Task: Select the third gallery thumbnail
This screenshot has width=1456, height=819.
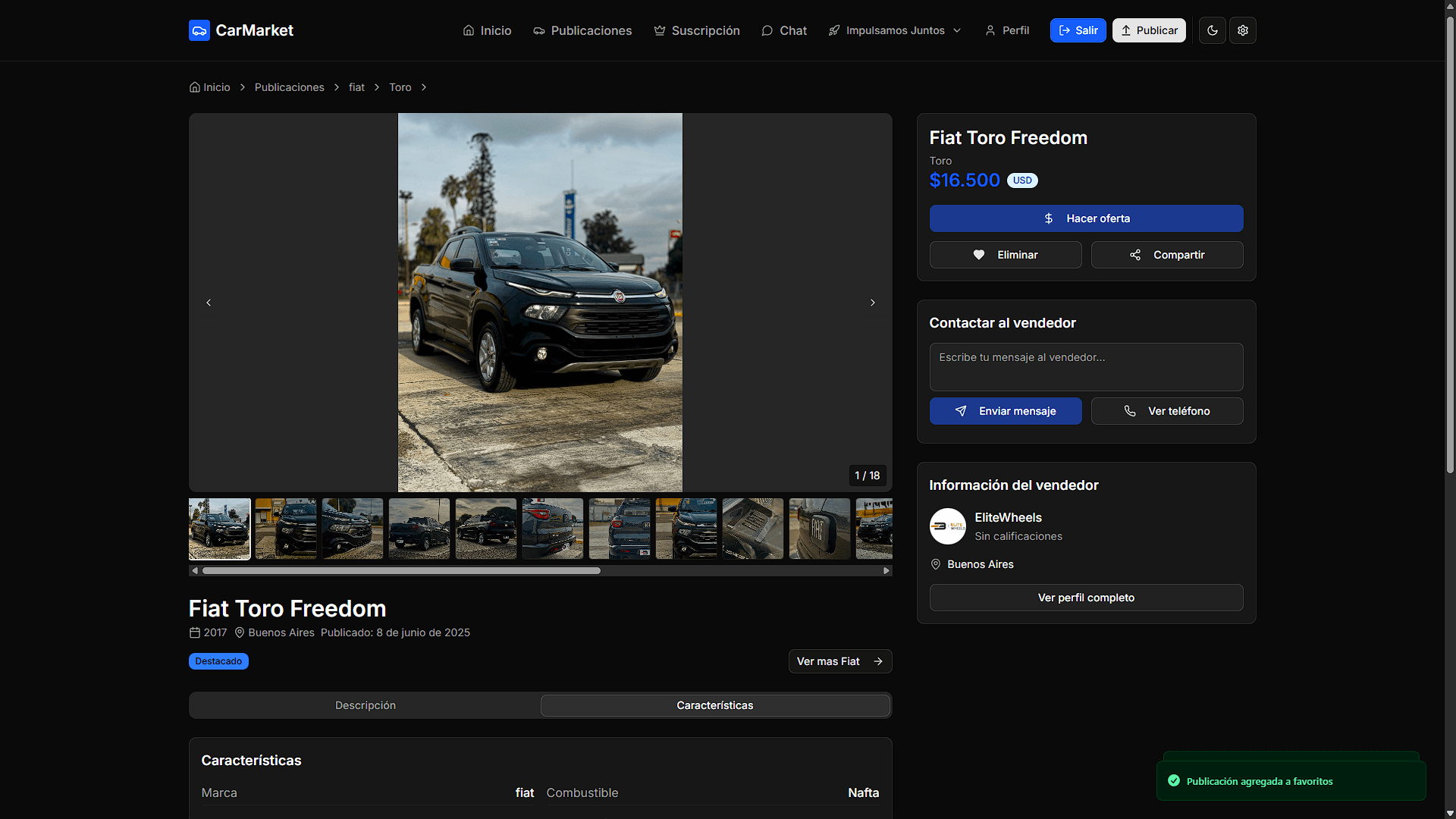Action: point(353,529)
